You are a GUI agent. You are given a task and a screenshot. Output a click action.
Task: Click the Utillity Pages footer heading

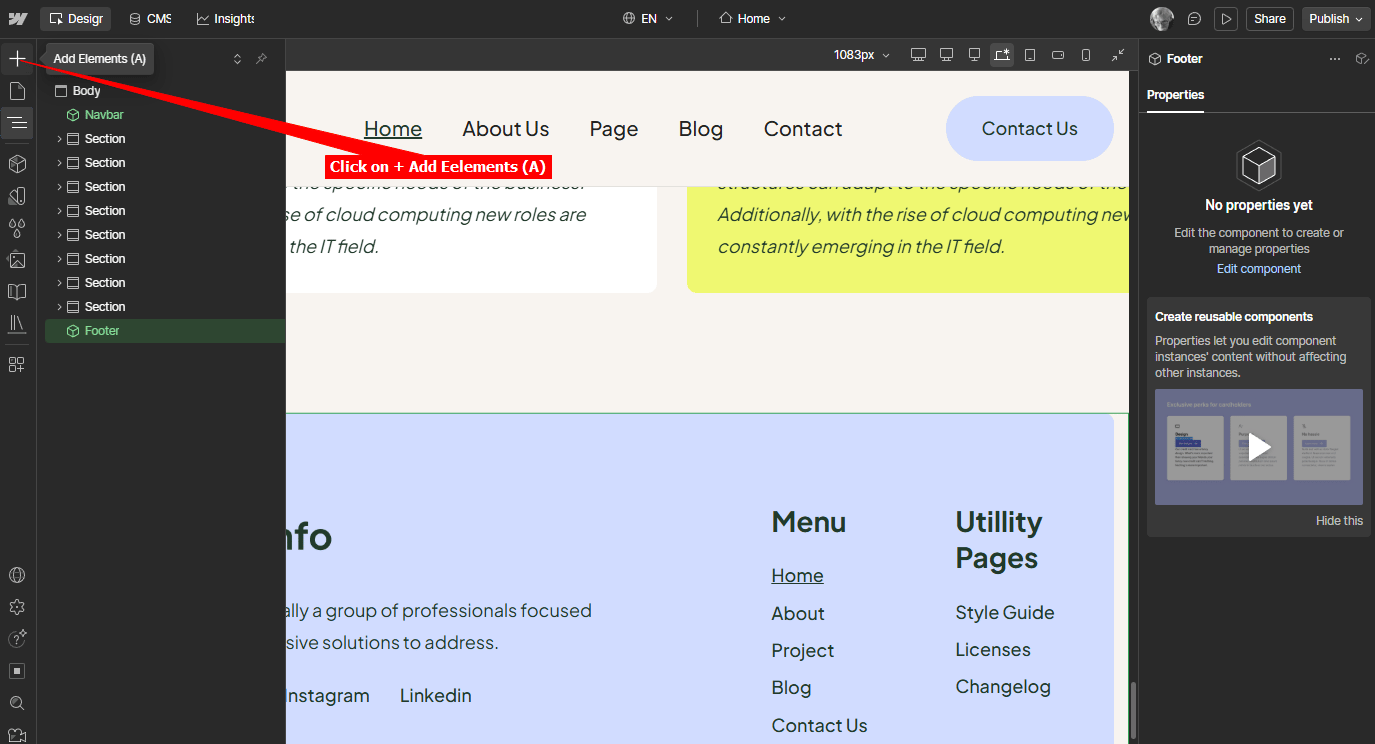(x=999, y=540)
